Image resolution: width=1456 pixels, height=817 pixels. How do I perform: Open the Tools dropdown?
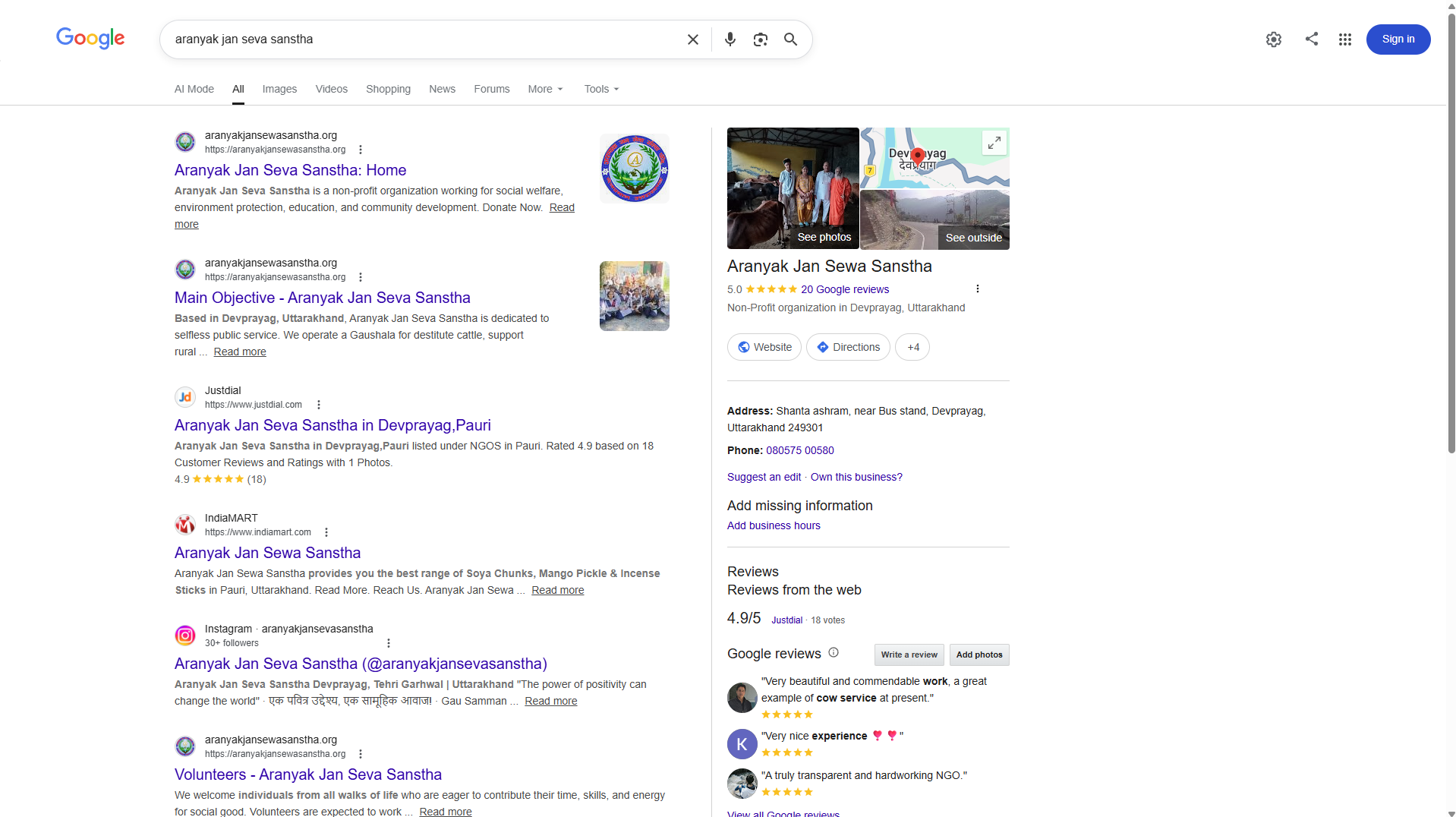[x=601, y=89]
